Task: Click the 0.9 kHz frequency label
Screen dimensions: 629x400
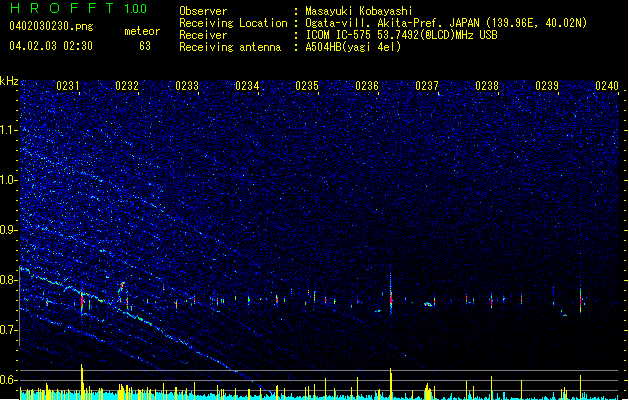Action: pos(9,230)
